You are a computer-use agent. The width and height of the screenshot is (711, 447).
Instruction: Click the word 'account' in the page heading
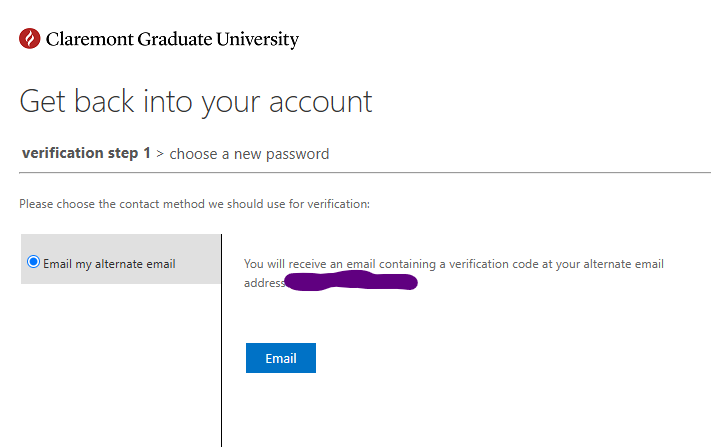click(x=321, y=102)
